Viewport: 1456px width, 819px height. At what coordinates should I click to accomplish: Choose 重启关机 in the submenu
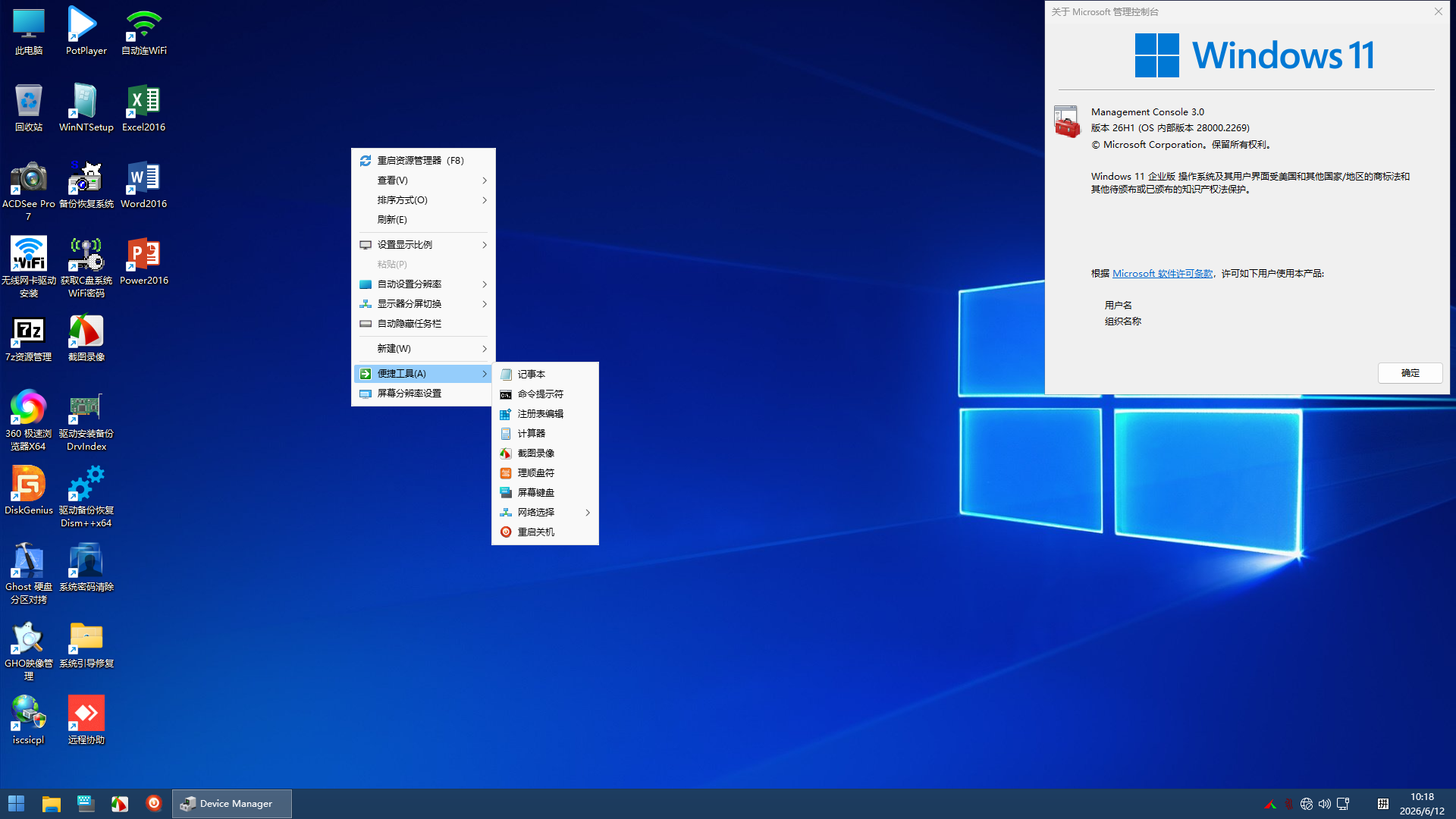pos(545,532)
